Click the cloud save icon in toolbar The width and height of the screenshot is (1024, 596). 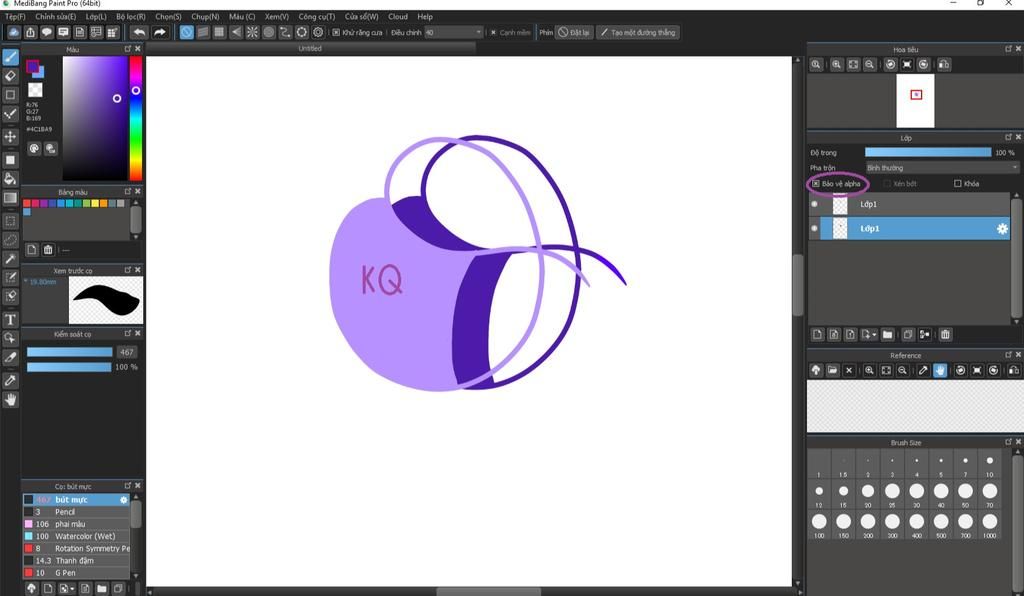pyautogui.click(x=14, y=32)
